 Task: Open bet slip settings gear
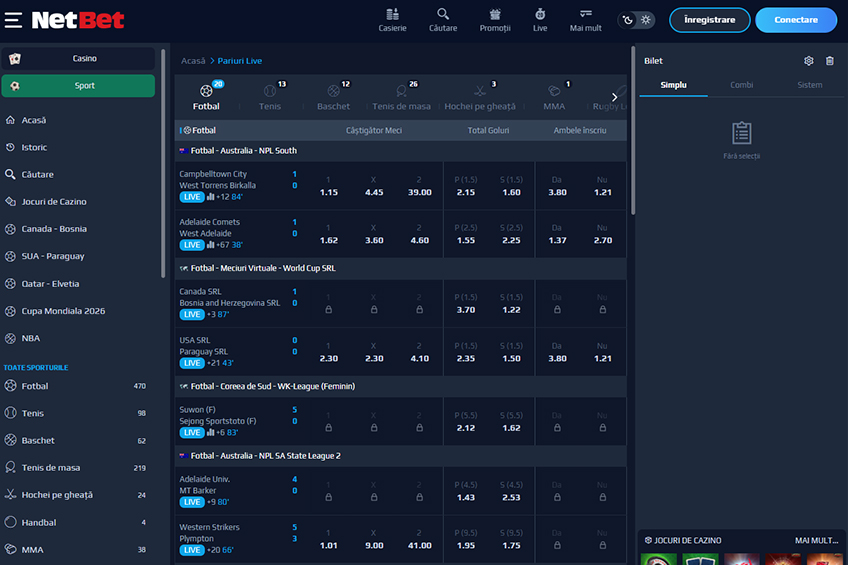(x=809, y=61)
